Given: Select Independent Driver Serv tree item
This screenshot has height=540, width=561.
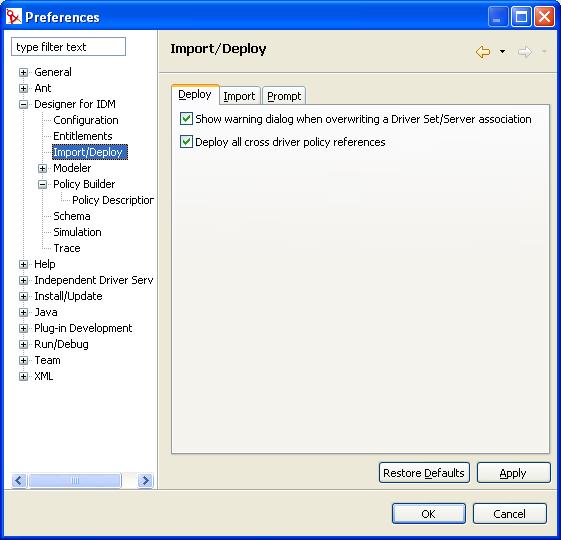Looking at the screenshot, I should pyautogui.click(x=94, y=280).
